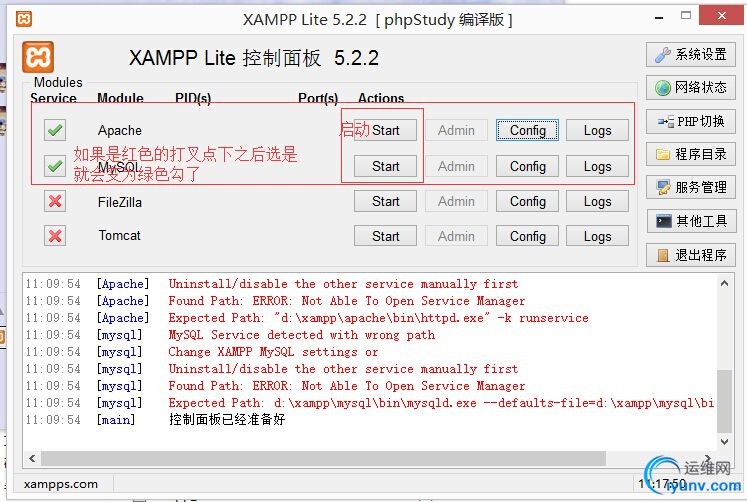Screen dimensions: 747x502
Task: Click the horizontal scrollbar thumb of log
Action: point(323,458)
